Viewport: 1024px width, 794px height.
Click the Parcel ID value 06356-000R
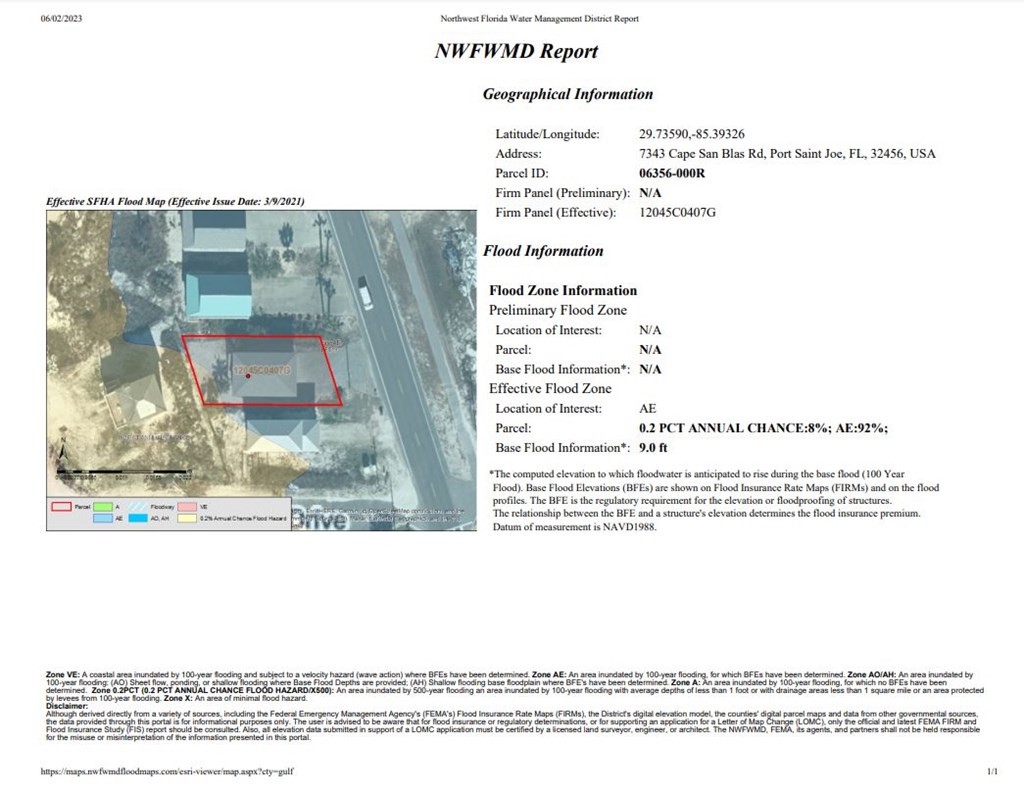click(672, 174)
